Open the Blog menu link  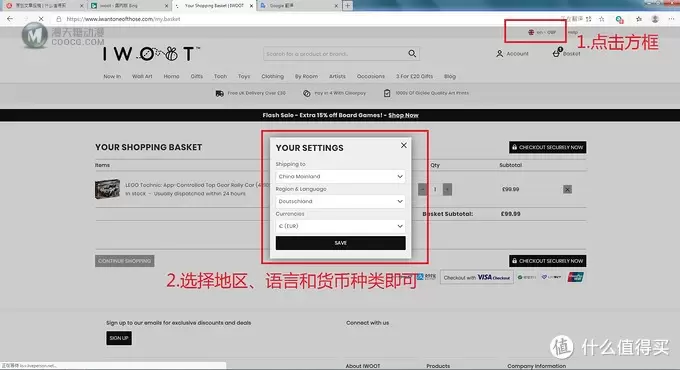450,76
